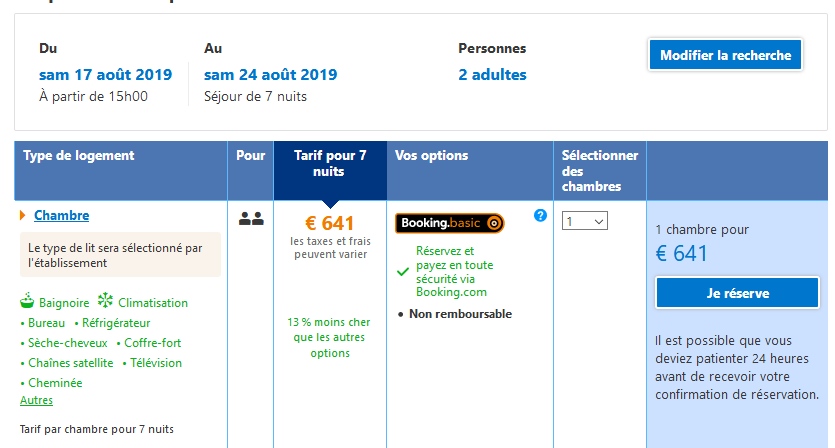
Task: Click the green checkmark beside secure payment
Action: coord(403,272)
